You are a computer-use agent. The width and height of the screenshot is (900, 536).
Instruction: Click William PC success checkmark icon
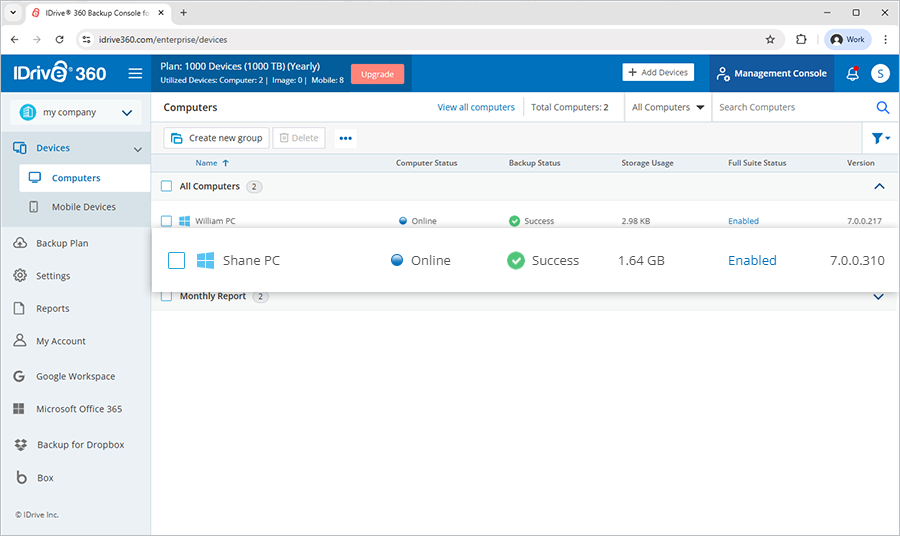pyautogui.click(x=514, y=221)
